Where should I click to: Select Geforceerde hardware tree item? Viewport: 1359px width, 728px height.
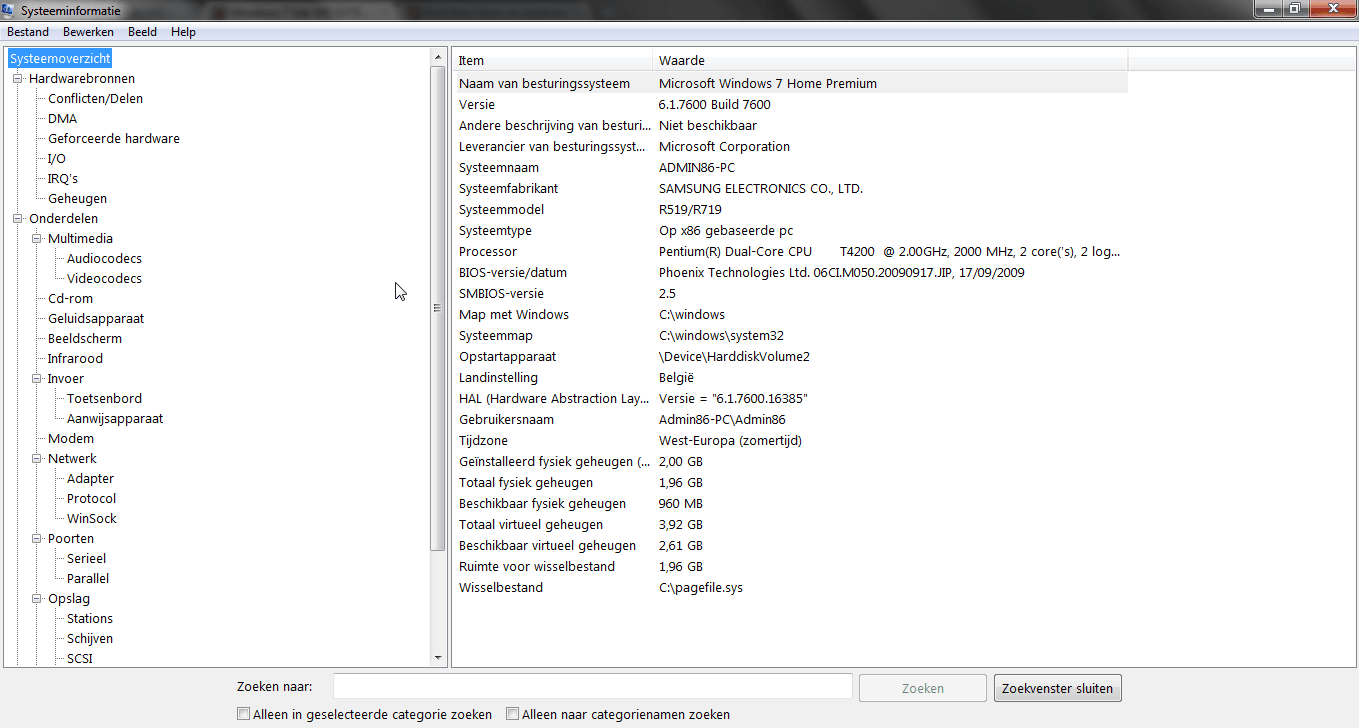pyautogui.click(x=114, y=139)
